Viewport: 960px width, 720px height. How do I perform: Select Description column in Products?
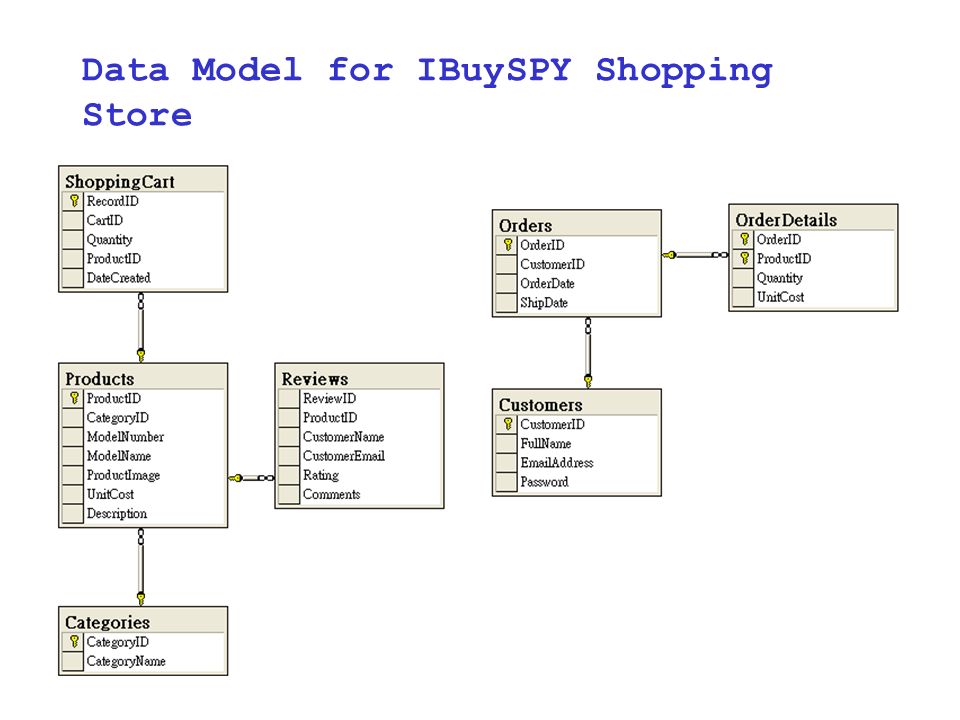pos(117,514)
